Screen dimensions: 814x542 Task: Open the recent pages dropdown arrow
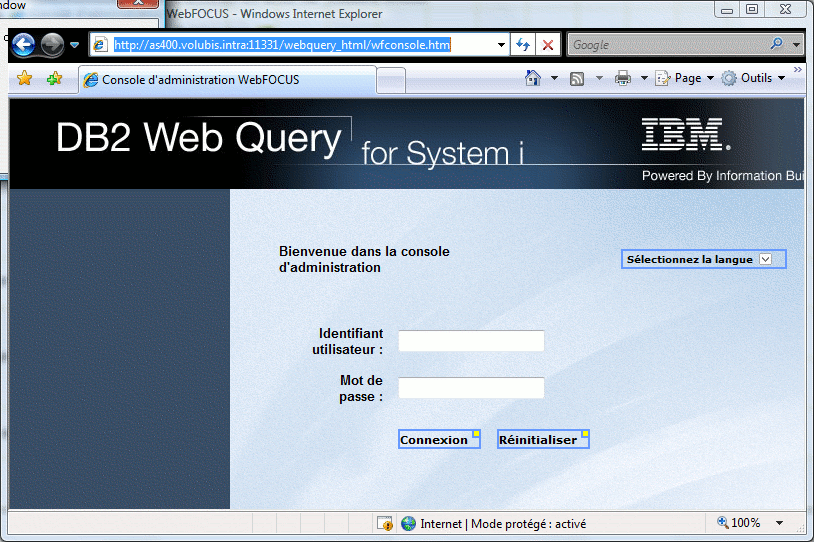point(75,45)
